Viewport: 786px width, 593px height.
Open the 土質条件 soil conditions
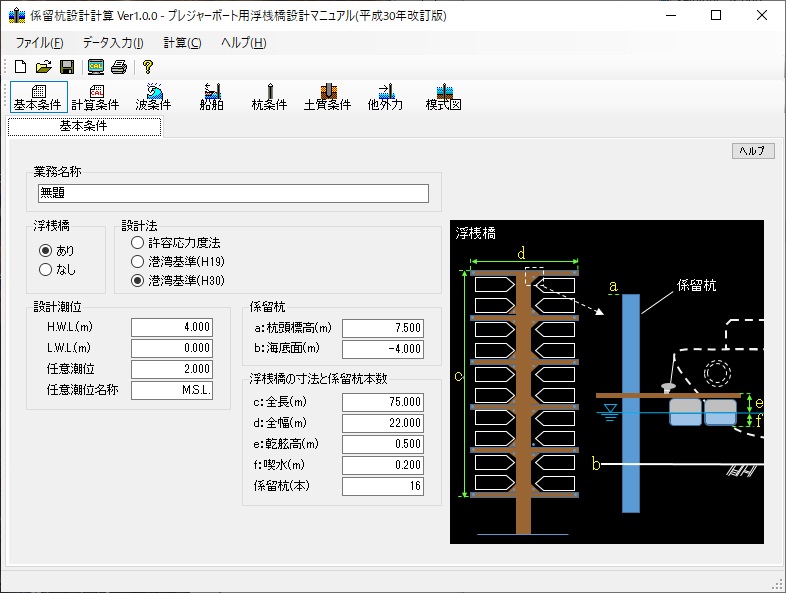coord(327,97)
